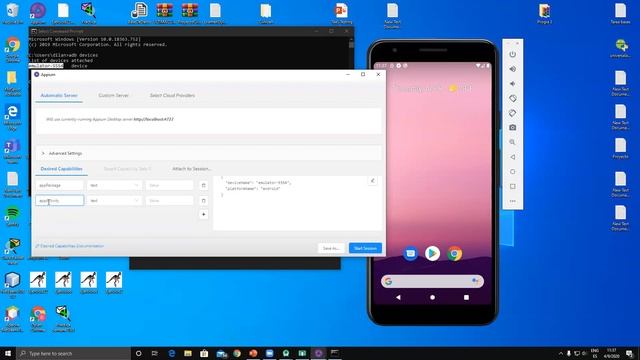Tap the Google search bar on emulator

pos(432,281)
